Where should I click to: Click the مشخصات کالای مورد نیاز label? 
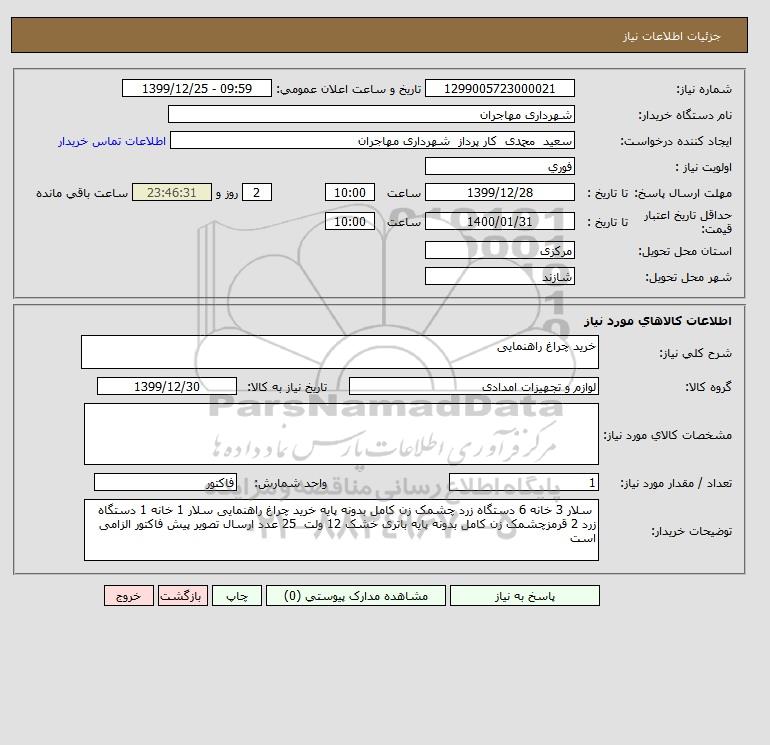pos(668,435)
